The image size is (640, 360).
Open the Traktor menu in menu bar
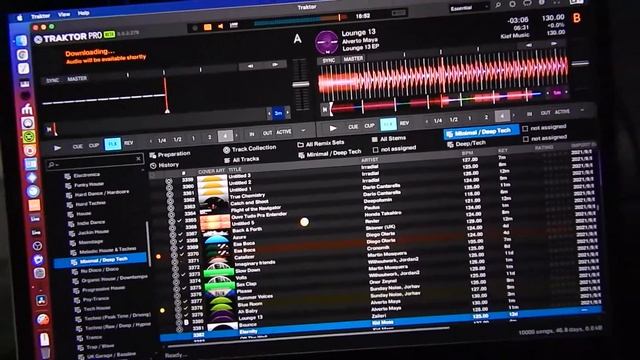[x=40, y=16]
